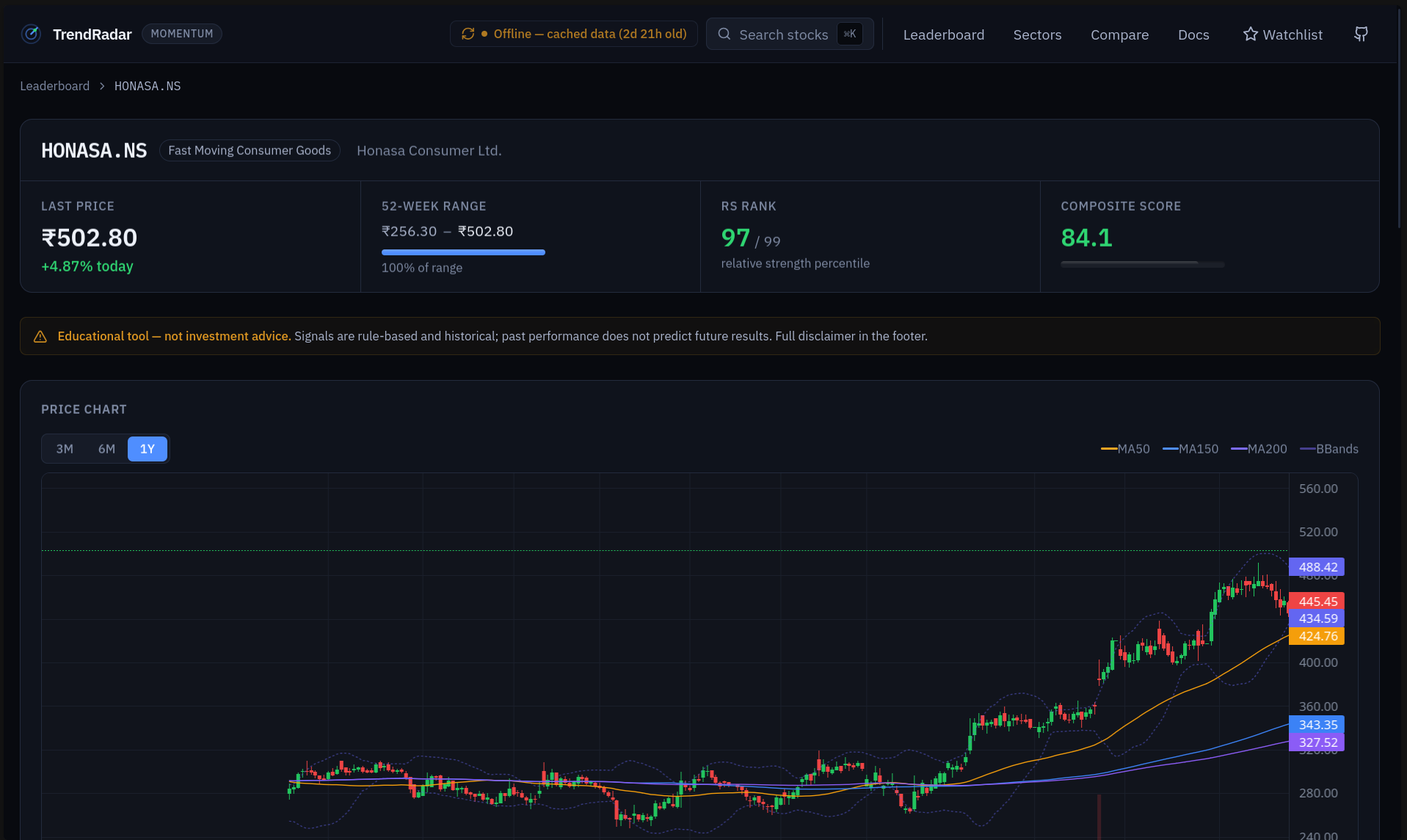Viewport: 1407px width, 840px height.
Task: Click the 84.1 composite score value
Action: tap(1086, 238)
